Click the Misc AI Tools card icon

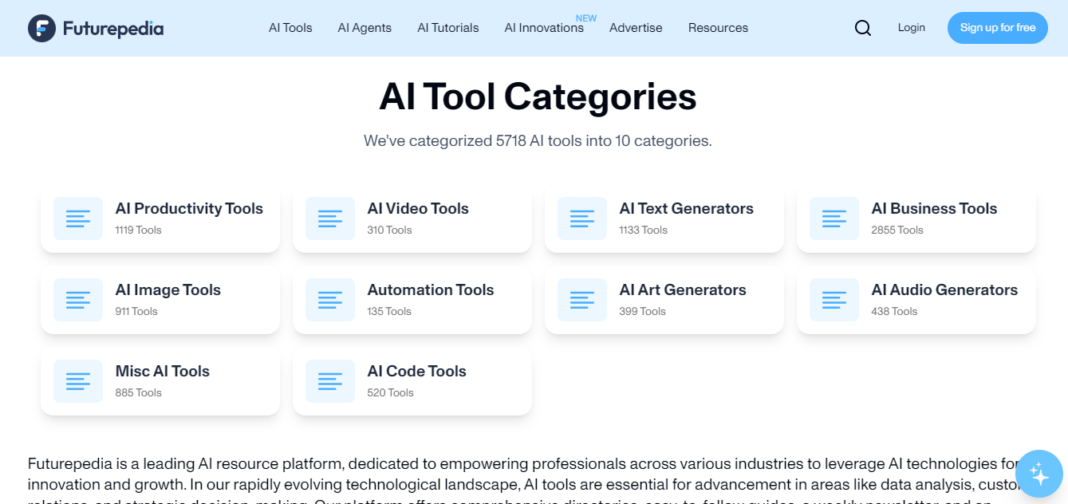[78, 380]
